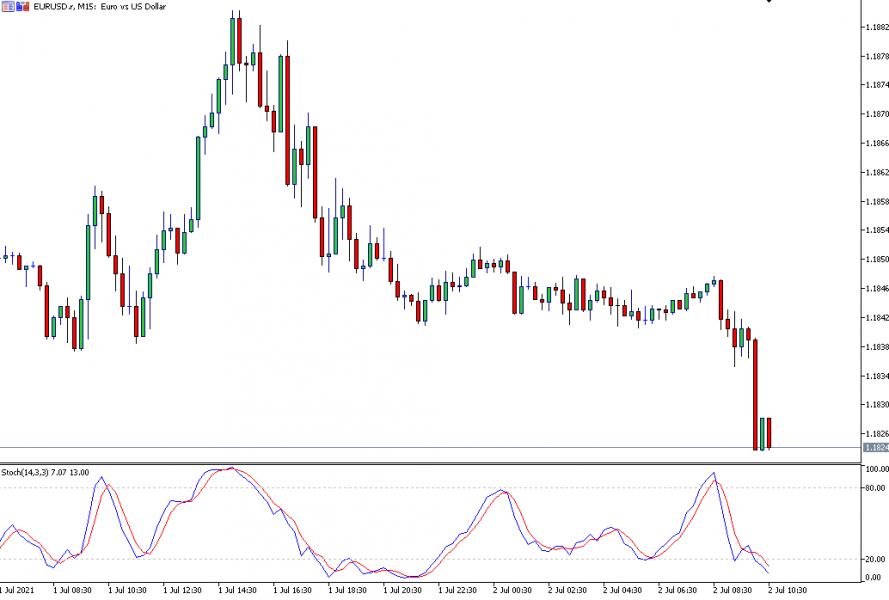Select the 2 Jul 00:30 time axis label

click(x=510, y=590)
